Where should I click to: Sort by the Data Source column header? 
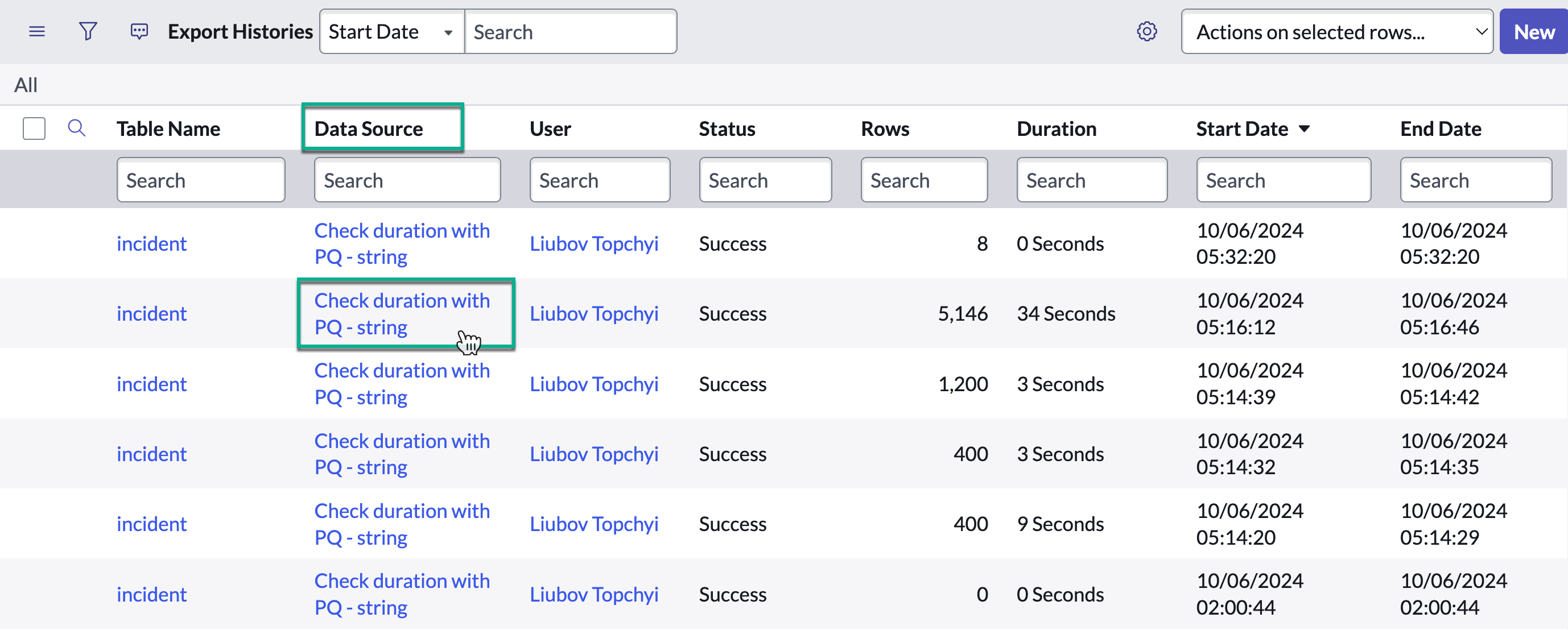tap(368, 129)
